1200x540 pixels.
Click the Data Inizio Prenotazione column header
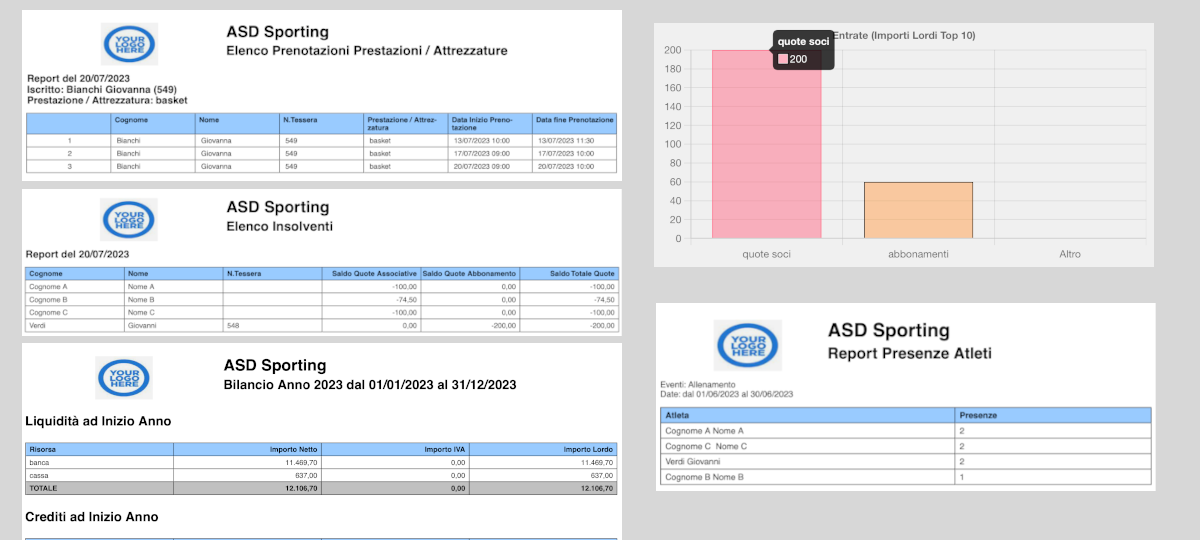[x=489, y=123]
